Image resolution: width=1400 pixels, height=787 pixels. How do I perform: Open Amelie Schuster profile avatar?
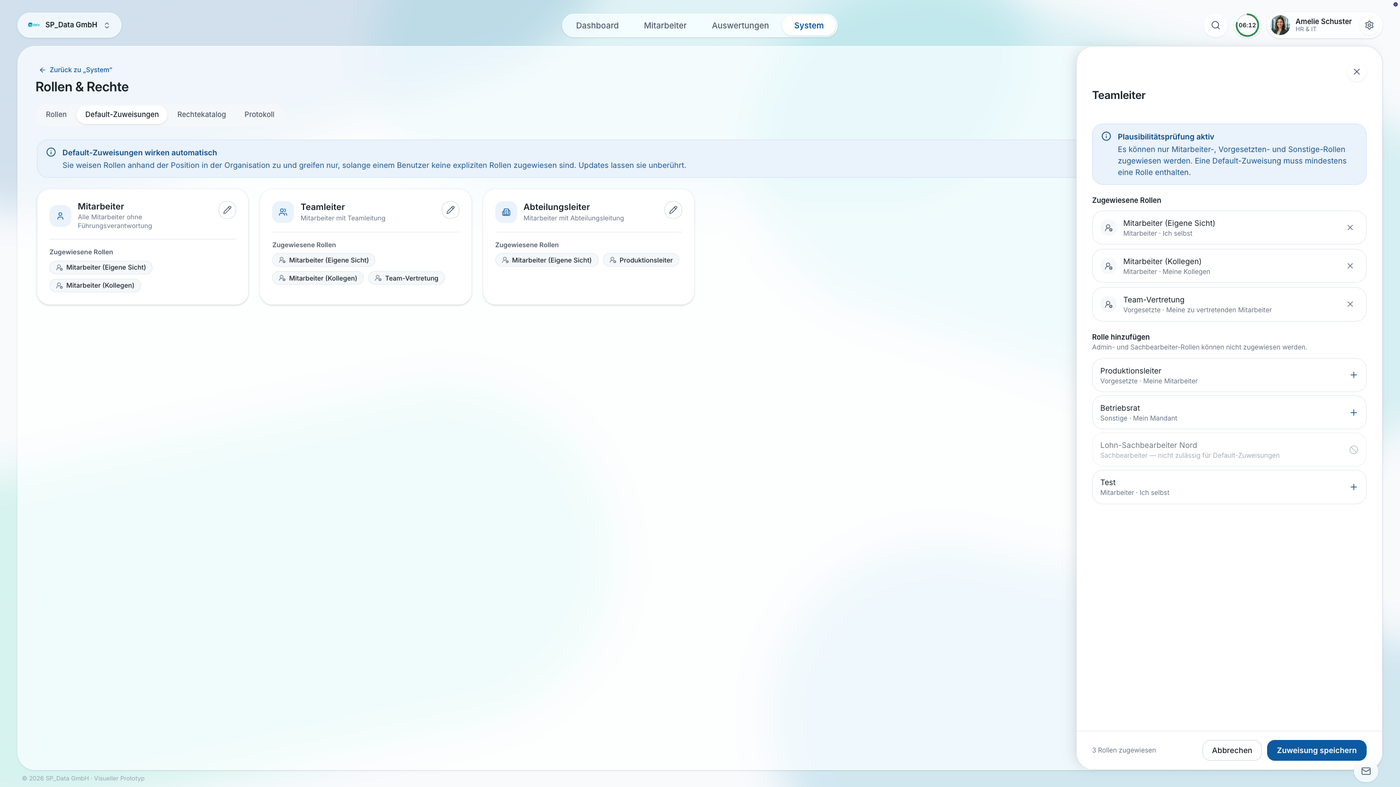point(1280,25)
